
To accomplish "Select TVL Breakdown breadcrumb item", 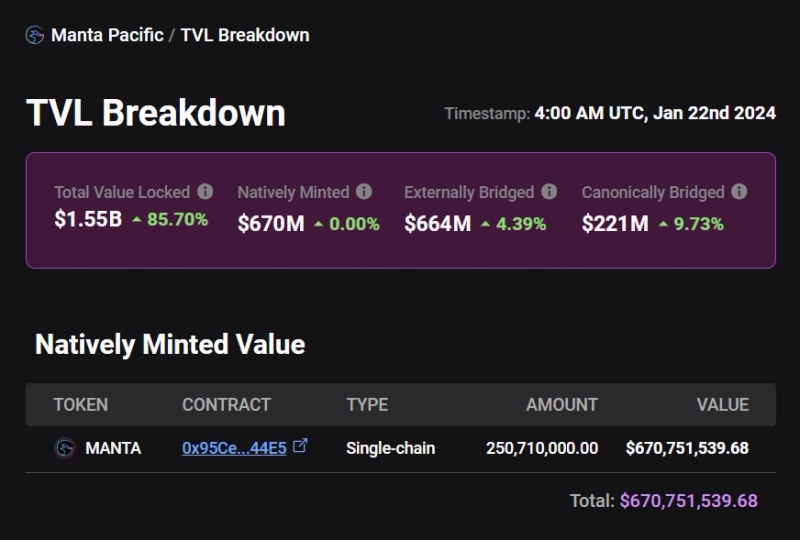I will point(245,35).
